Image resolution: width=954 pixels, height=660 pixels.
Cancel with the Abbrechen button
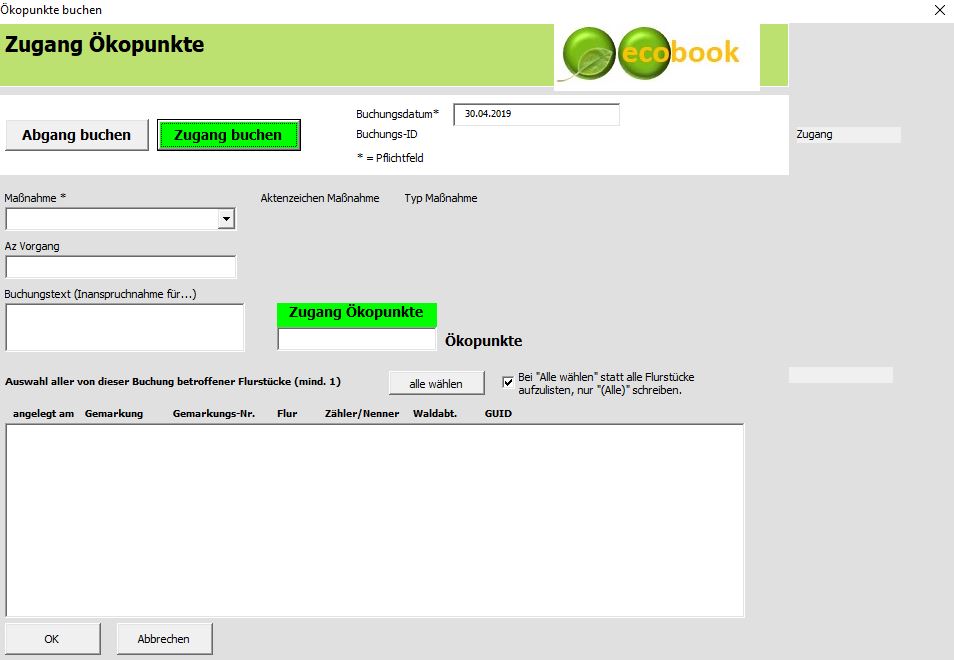(165, 638)
